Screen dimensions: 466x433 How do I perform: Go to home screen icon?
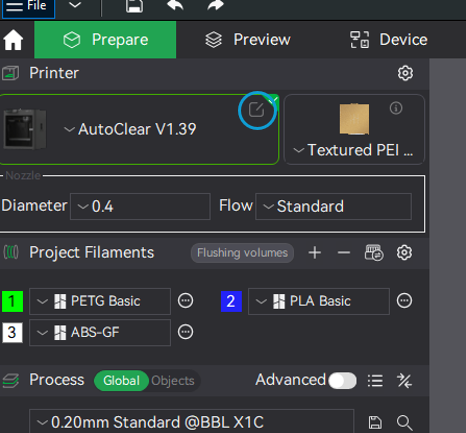click(x=13, y=40)
